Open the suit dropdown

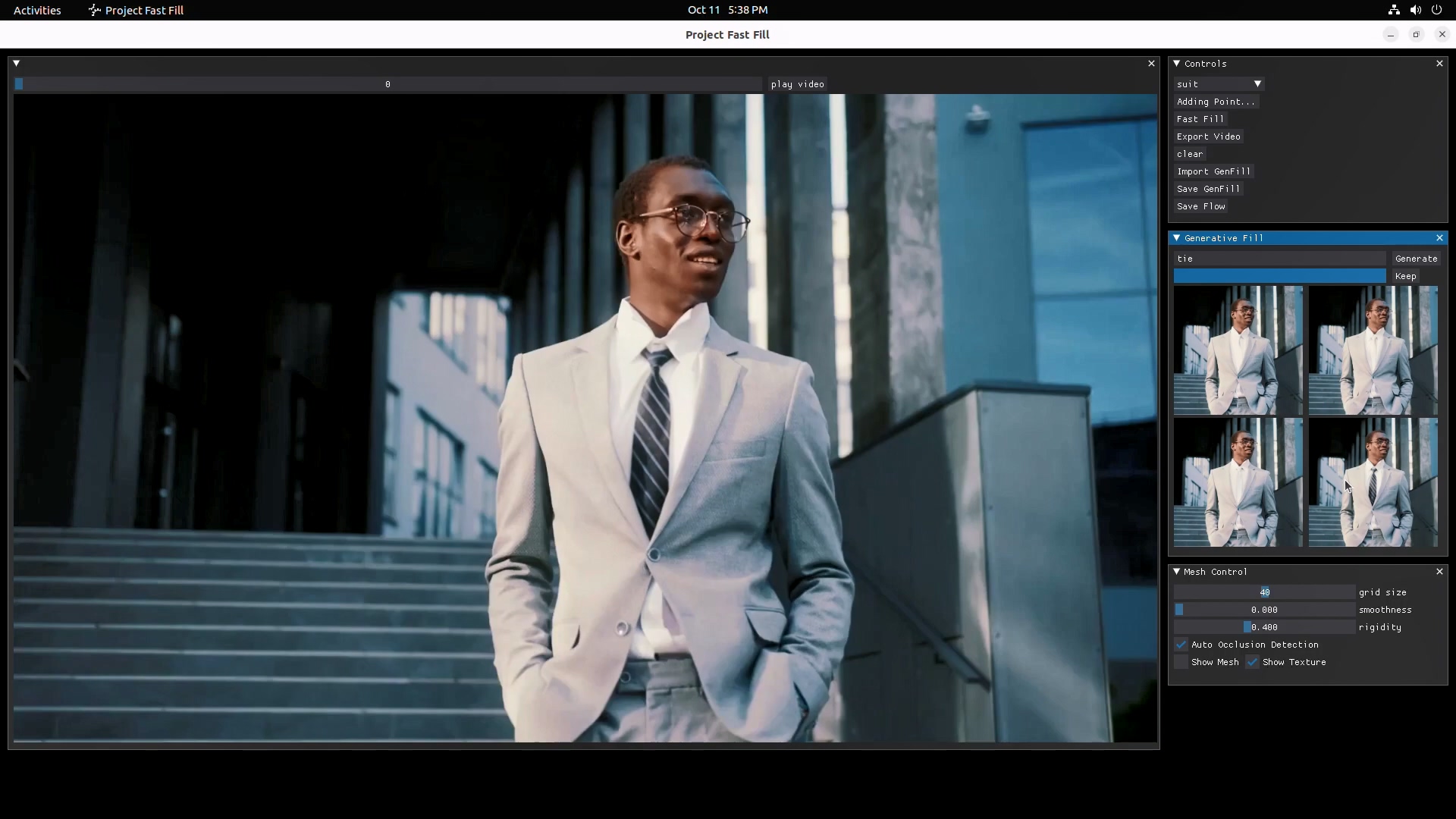click(x=1219, y=84)
